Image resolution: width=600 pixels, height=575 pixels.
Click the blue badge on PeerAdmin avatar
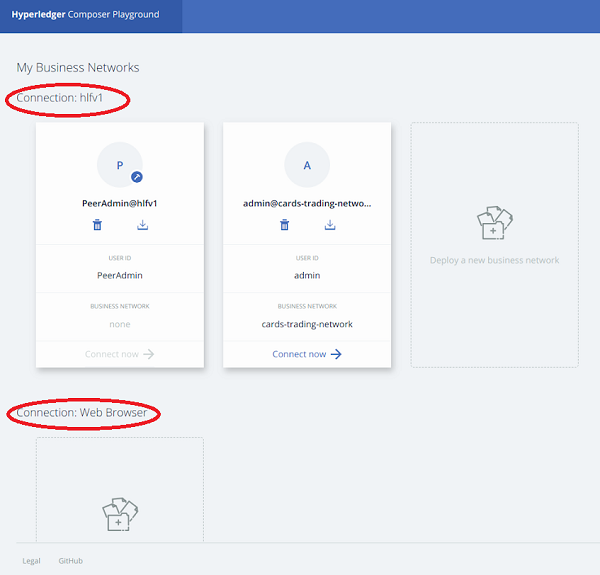[137, 177]
